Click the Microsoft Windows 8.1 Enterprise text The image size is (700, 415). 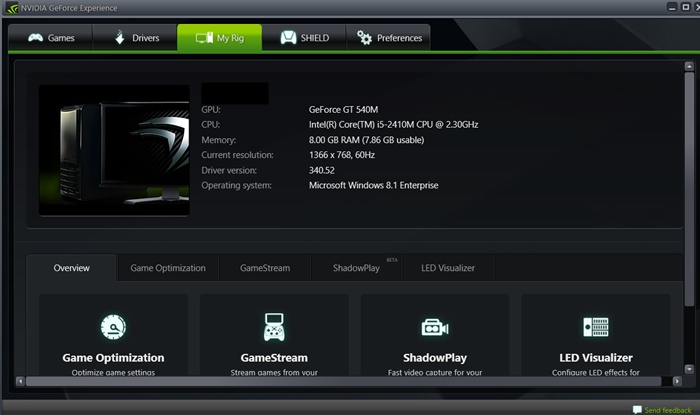point(373,185)
